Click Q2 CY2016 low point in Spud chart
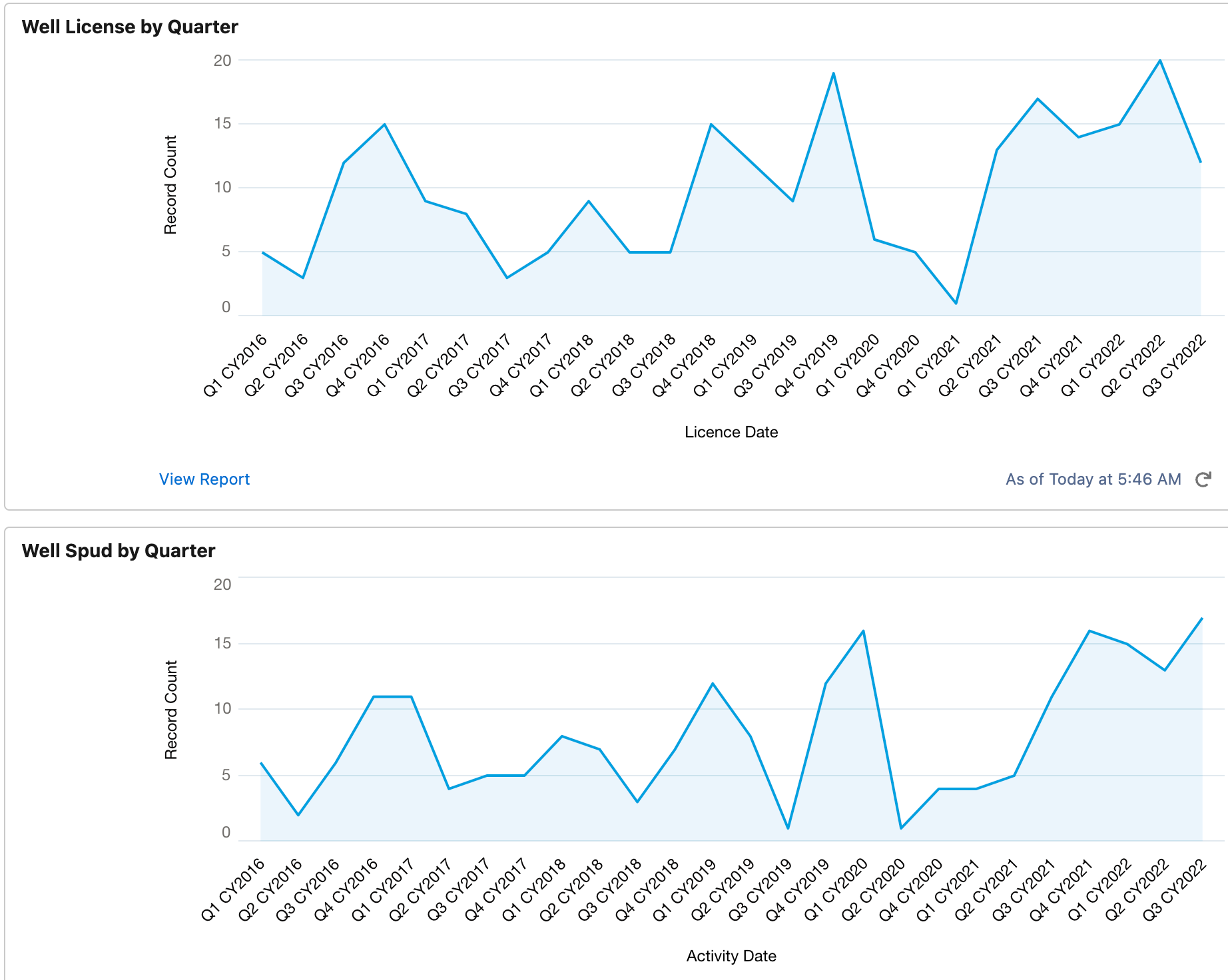 298,815
